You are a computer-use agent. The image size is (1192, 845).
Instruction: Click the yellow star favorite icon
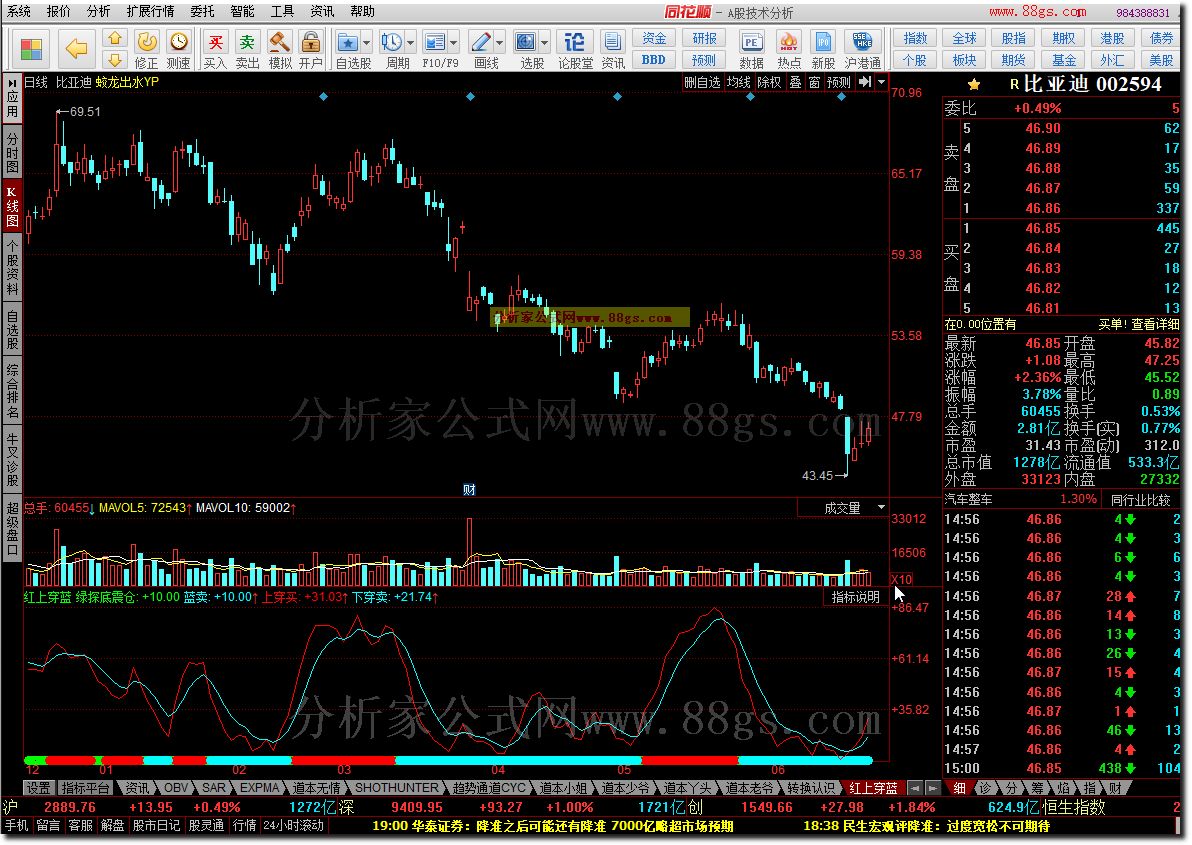(974, 84)
